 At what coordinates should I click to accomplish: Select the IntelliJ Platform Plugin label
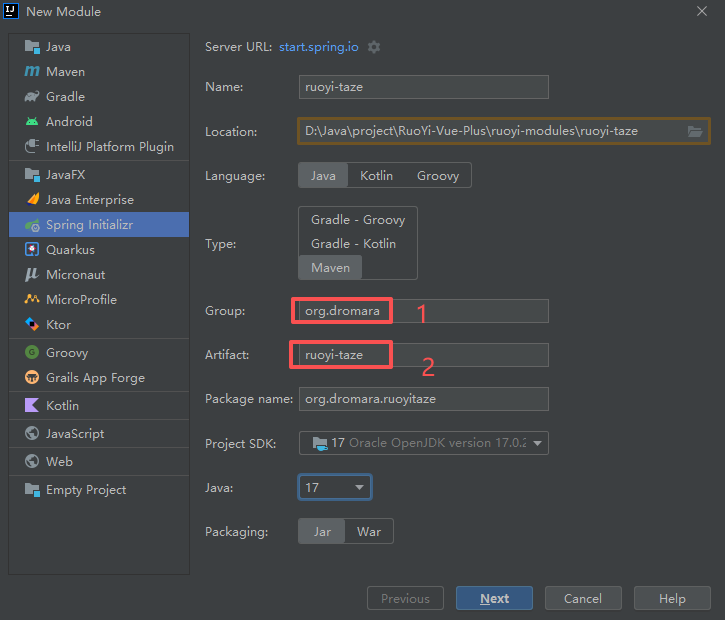tap(110, 147)
